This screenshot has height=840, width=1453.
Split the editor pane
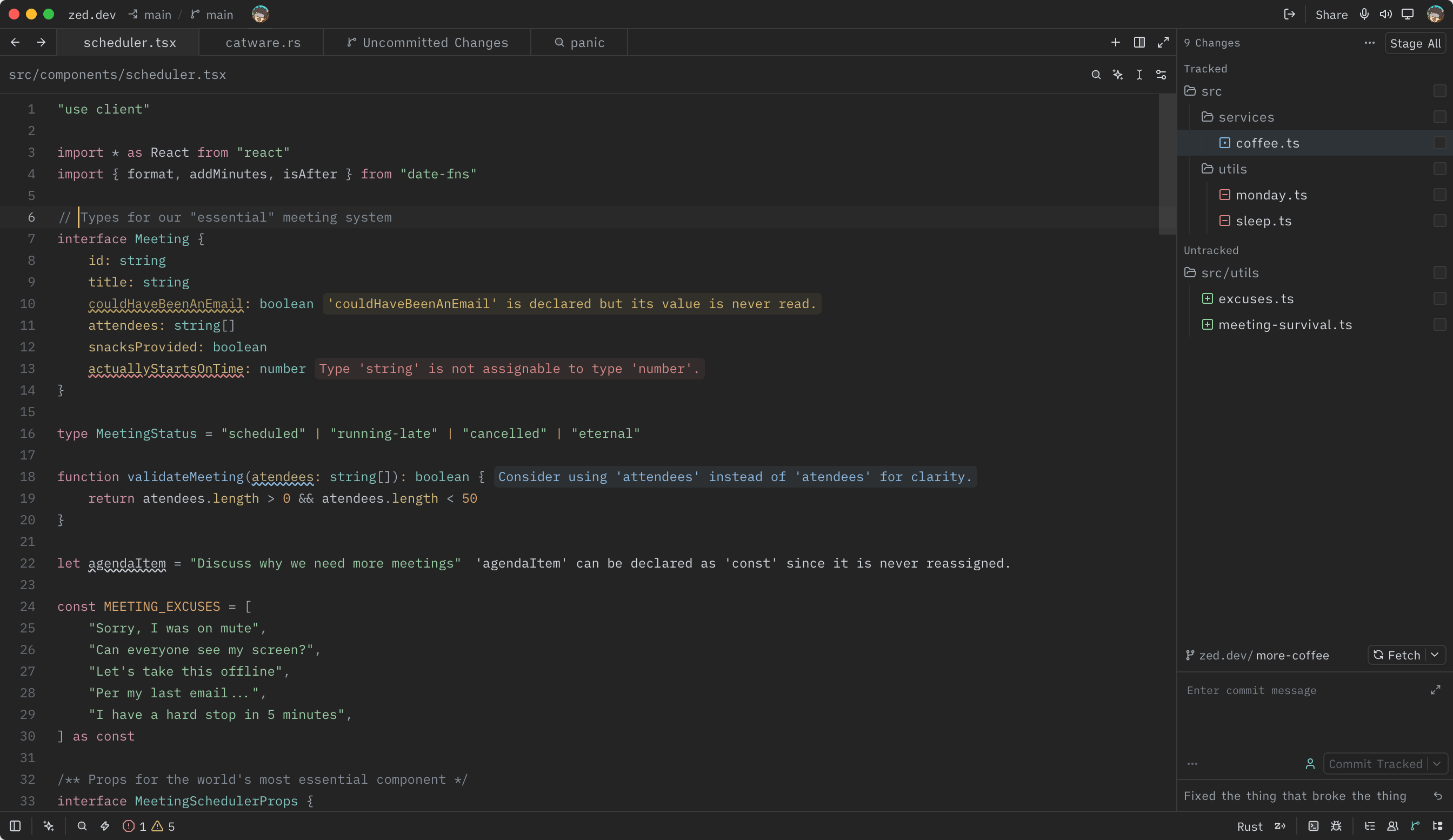tap(1139, 42)
